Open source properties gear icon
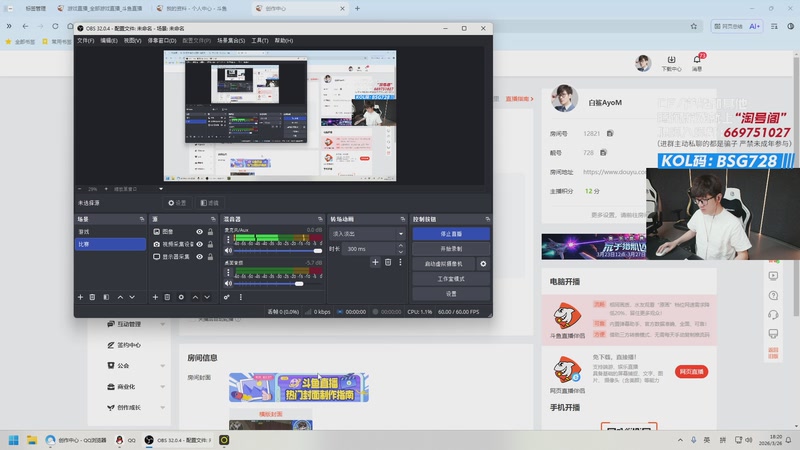The image size is (800, 450). 181,297
